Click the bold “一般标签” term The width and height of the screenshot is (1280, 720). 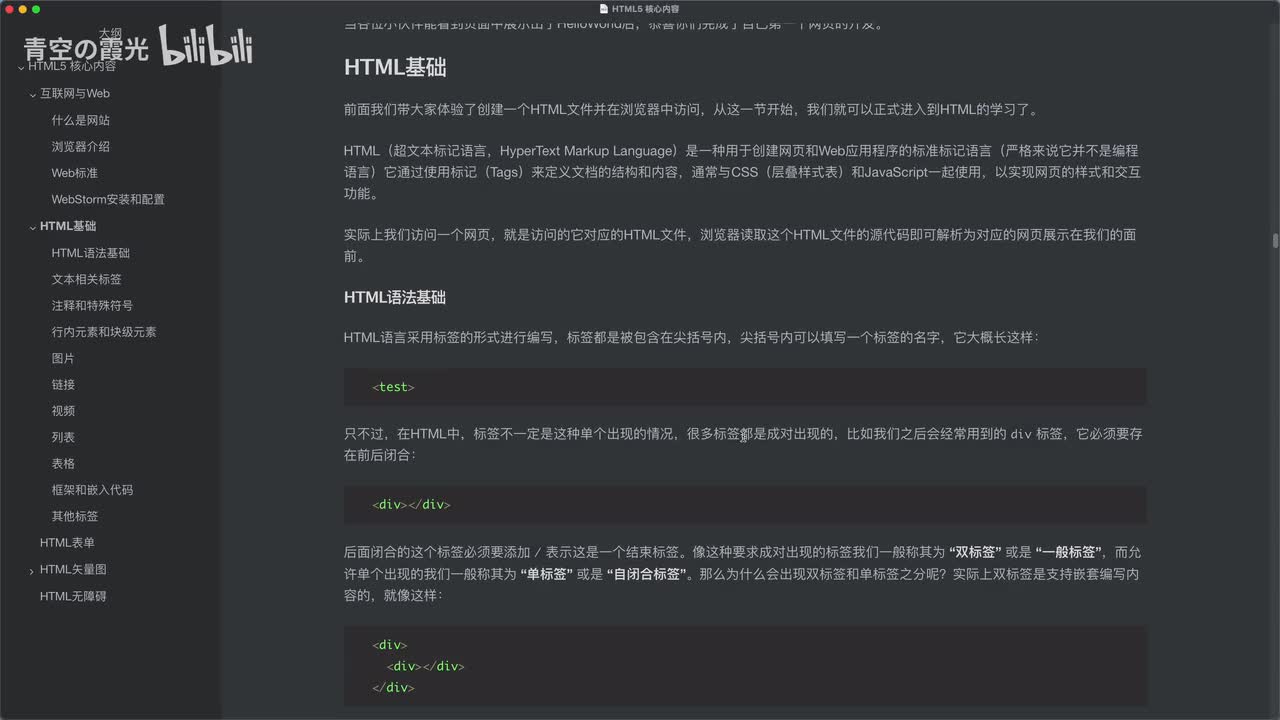click(1068, 552)
